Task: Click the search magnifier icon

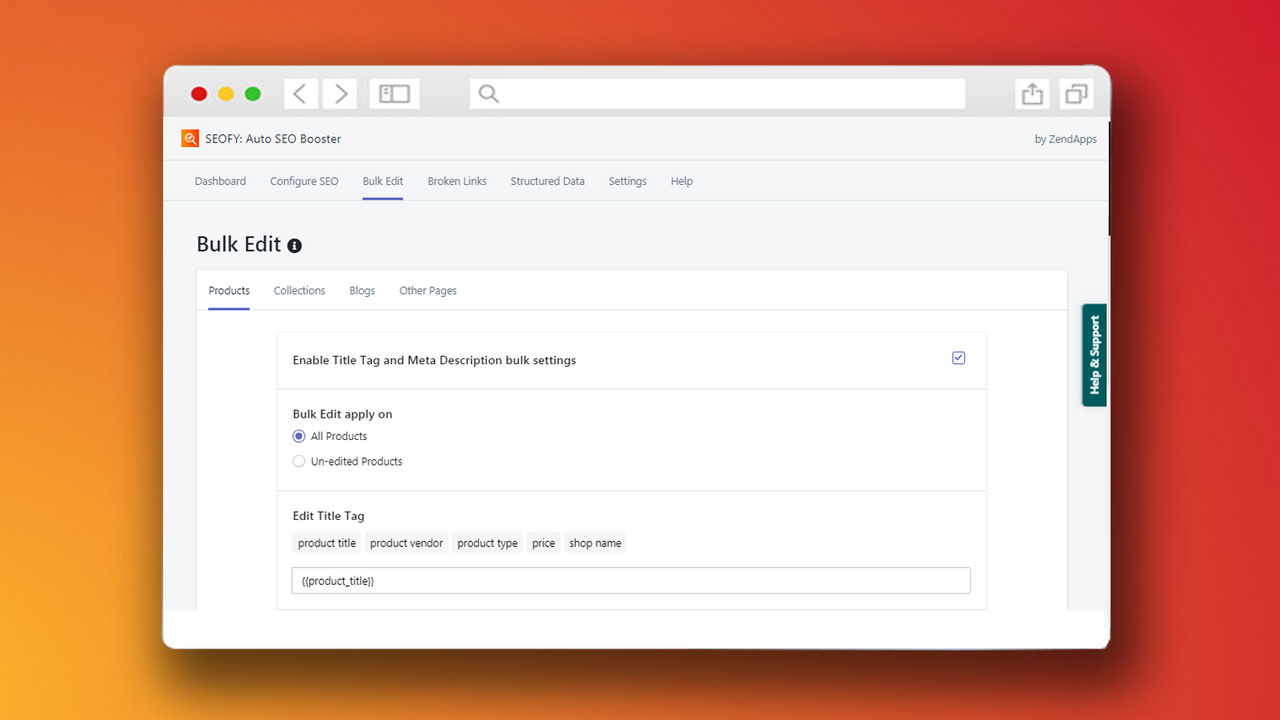Action: 488,94
